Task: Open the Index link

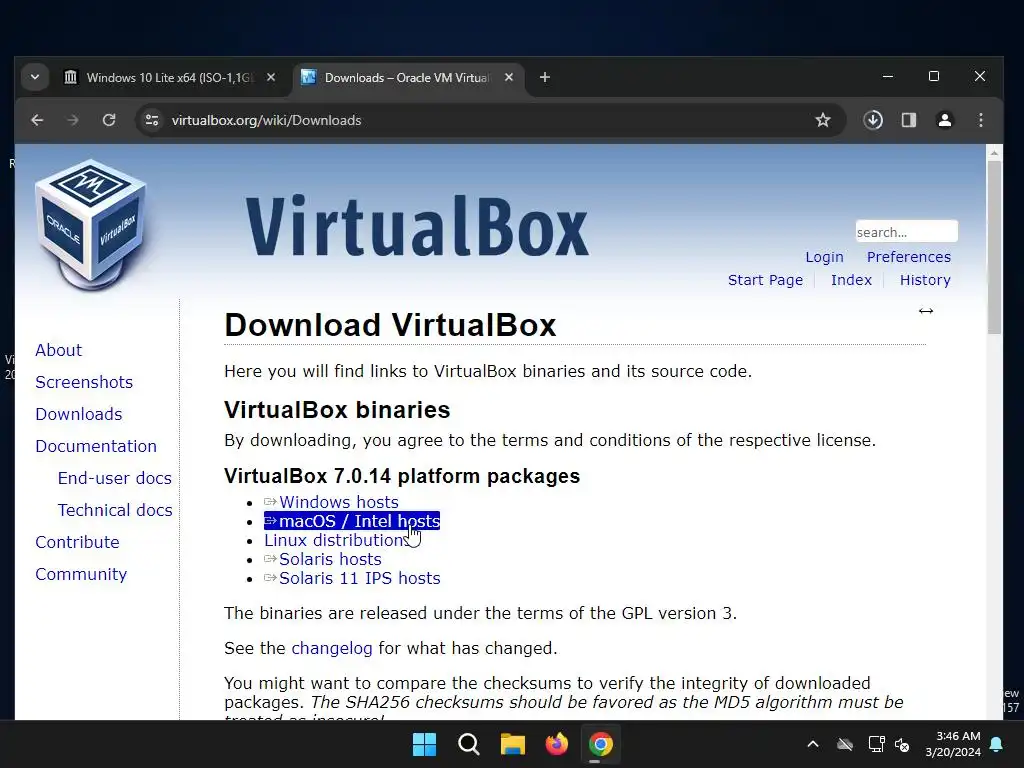Action: 852,280
